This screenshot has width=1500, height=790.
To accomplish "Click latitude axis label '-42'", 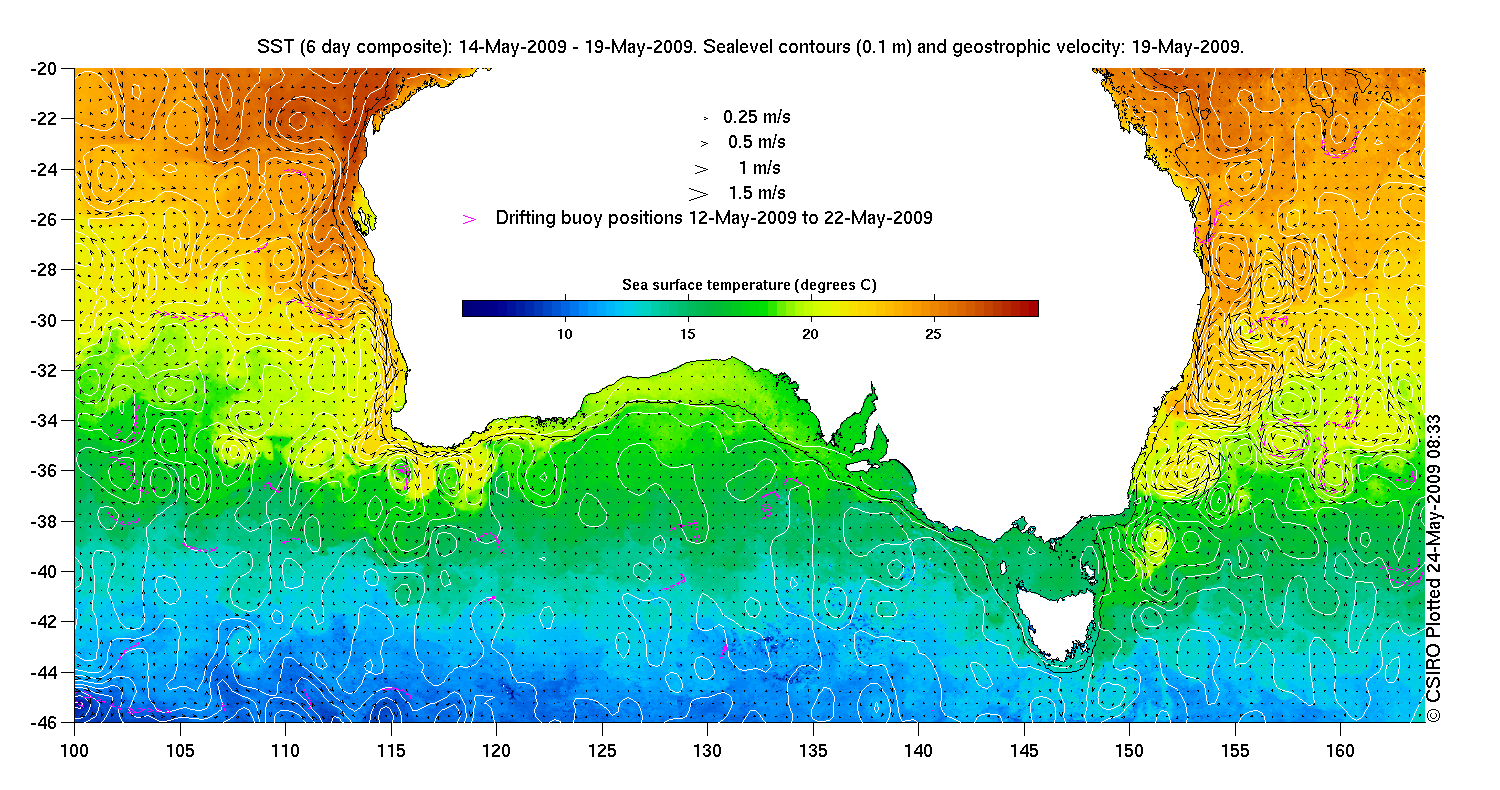I will (46, 621).
